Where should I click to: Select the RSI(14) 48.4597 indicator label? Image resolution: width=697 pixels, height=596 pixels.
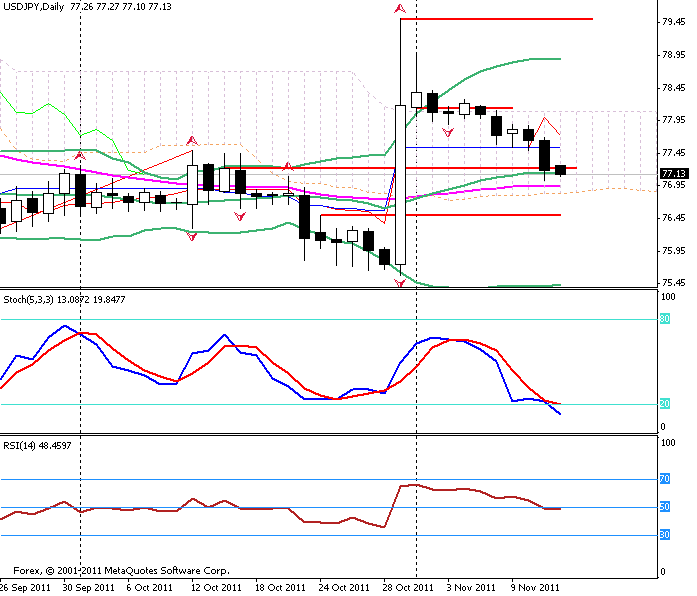(37, 445)
